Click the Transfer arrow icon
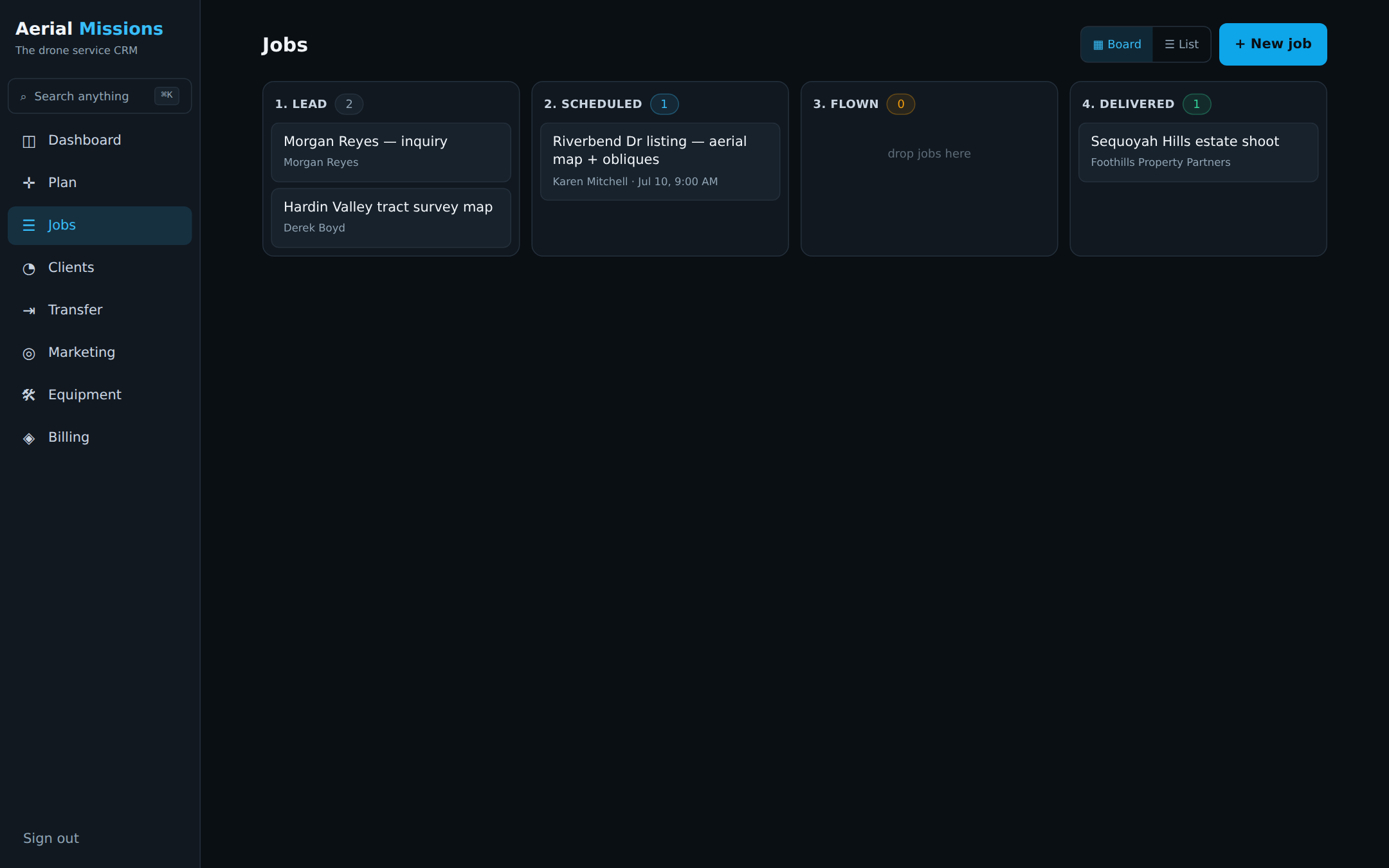 point(29,311)
